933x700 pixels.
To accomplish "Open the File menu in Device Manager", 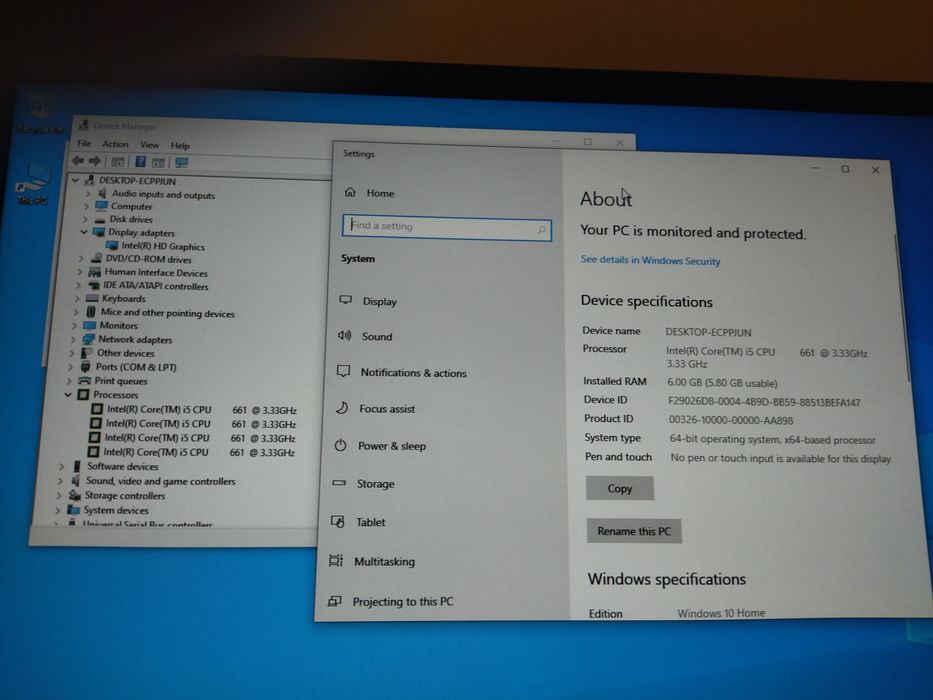I will (x=84, y=143).
